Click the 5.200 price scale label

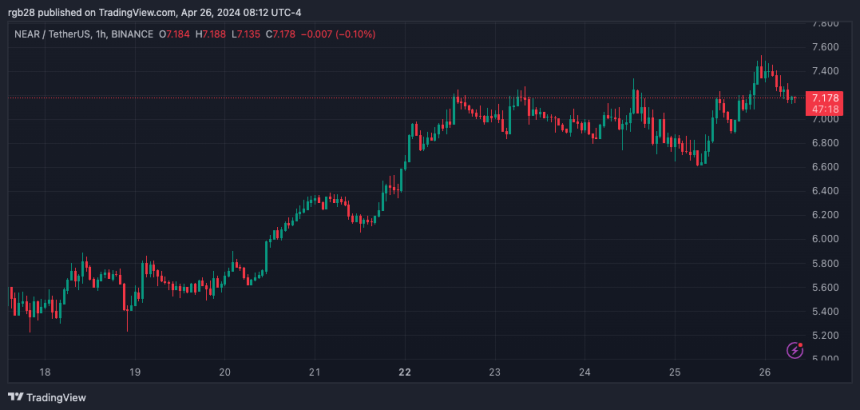824,335
